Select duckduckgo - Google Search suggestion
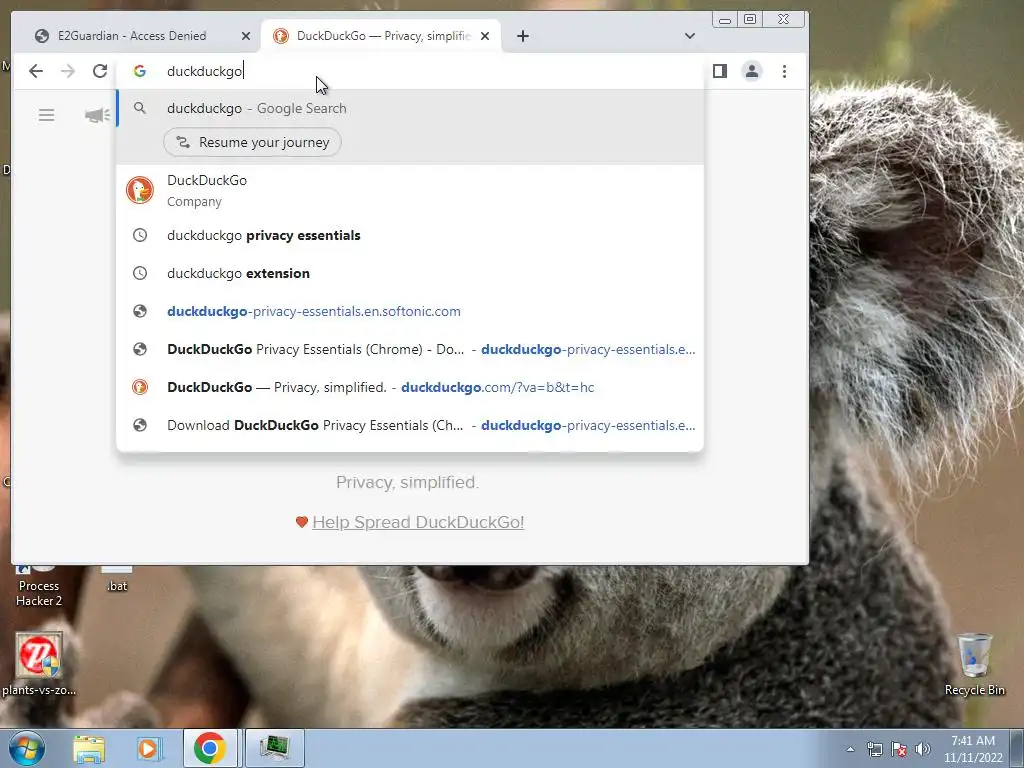Screen dimensions: 1024x768 click(x=410, y=108)
